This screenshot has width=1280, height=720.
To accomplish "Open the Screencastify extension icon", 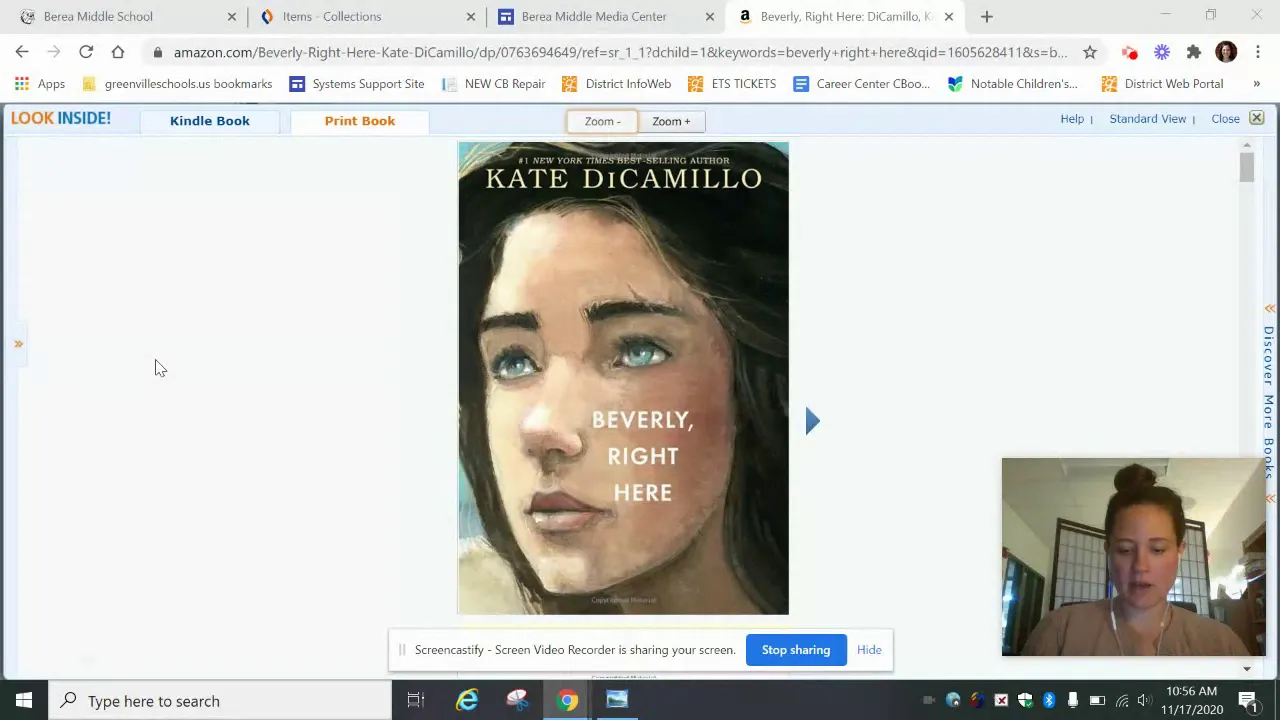I will point(1130,52).
